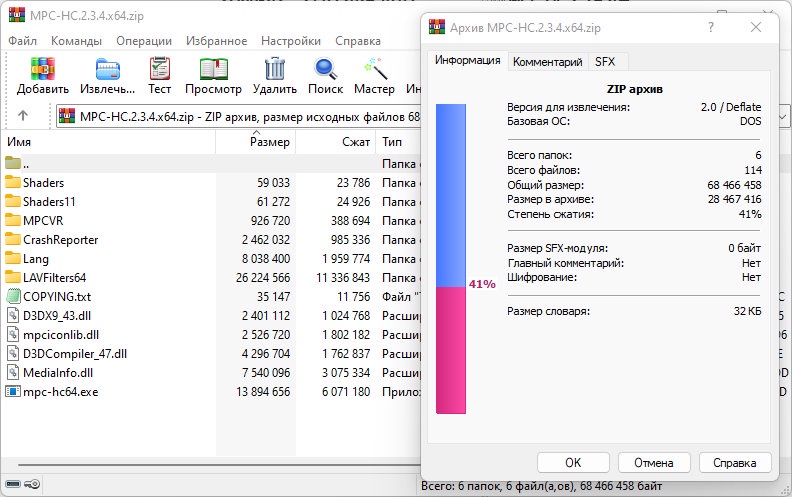Switch to the Комментарий tab
Viewport: 792px width, 497px height.
pyautogui.click(x=548, y=62)
